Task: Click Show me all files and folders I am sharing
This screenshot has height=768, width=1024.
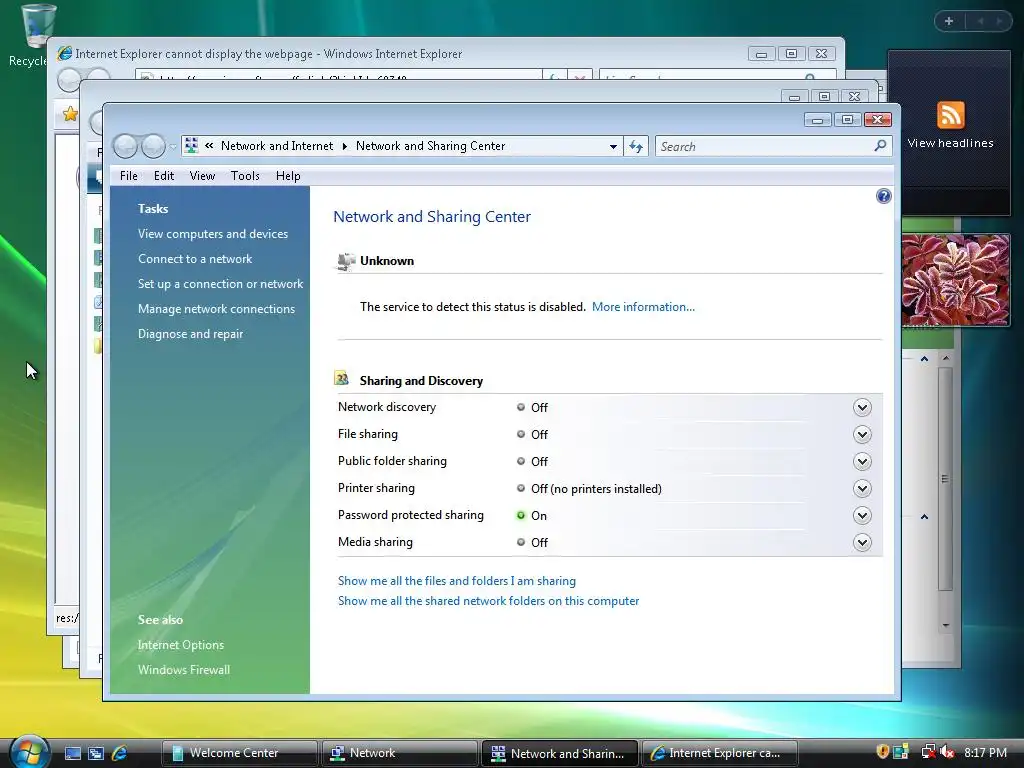Action: (456, 581)
